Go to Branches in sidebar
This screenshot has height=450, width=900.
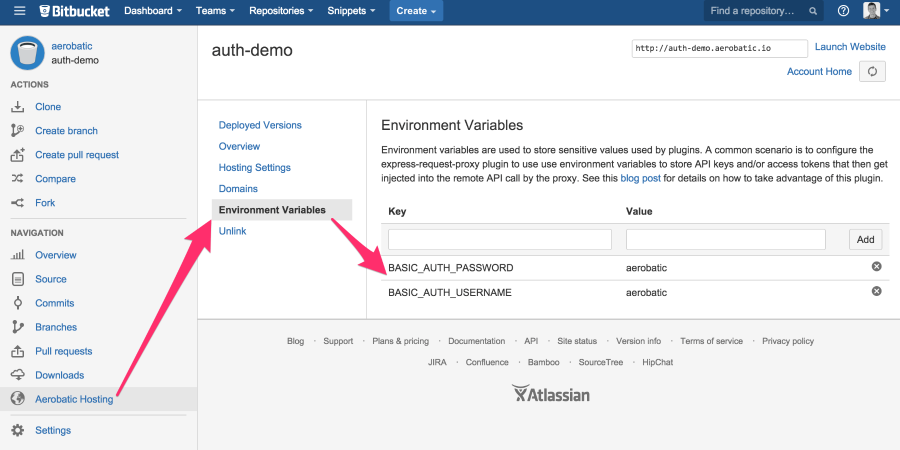pyautogui.click(x=56, y=327)
